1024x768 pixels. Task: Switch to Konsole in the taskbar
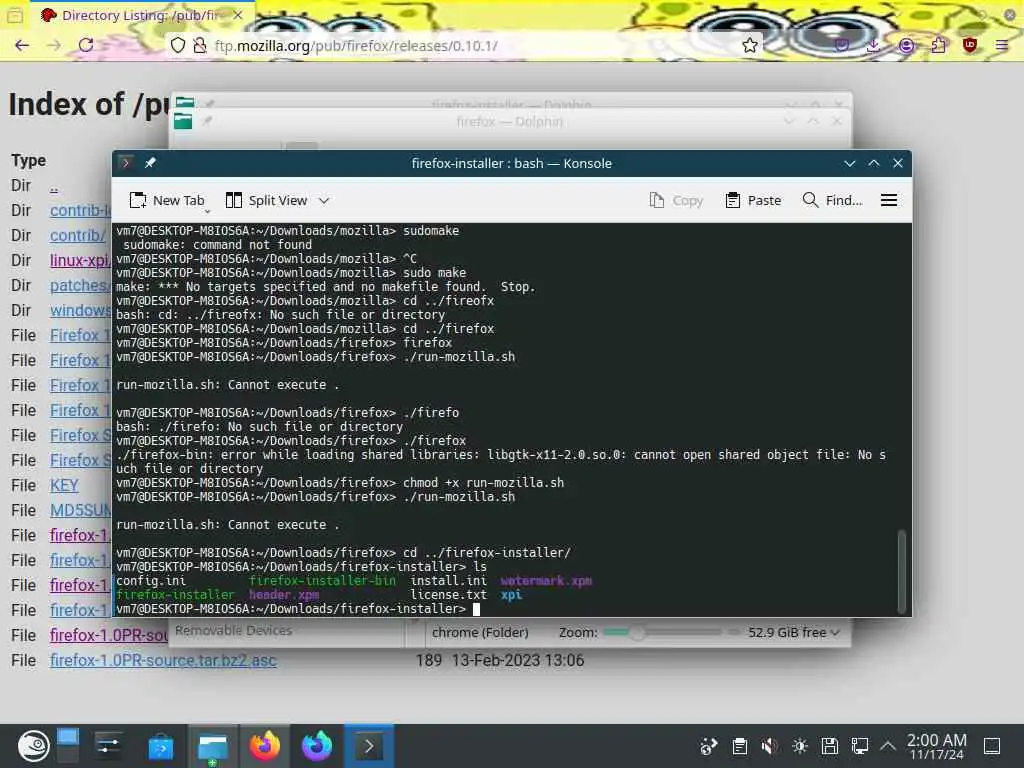coord(369,746)
